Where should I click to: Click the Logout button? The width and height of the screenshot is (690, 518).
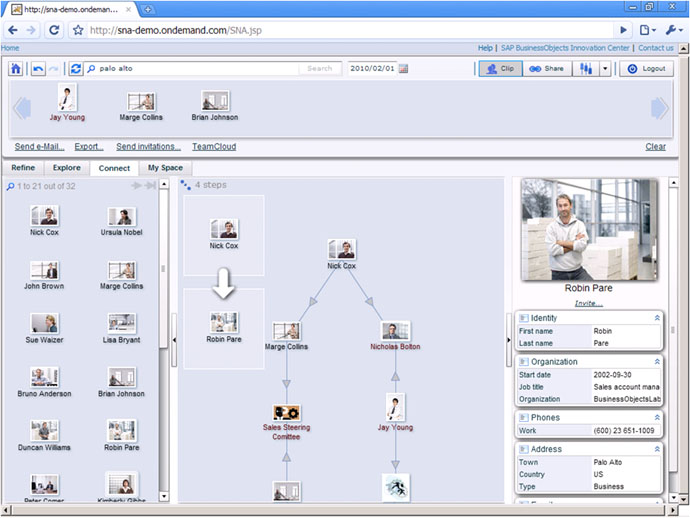click(646, 69)
